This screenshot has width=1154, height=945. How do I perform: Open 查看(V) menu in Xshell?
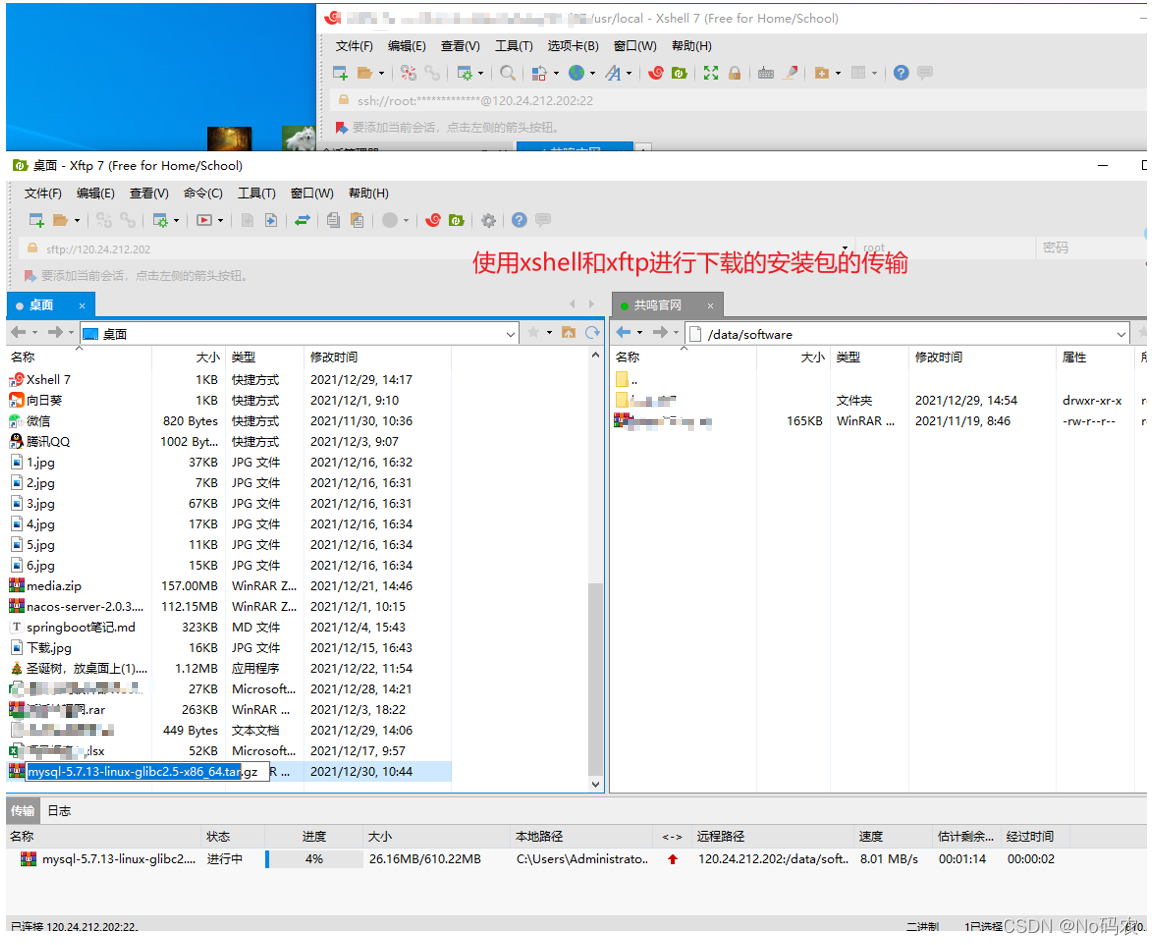[x=460, y=46]
